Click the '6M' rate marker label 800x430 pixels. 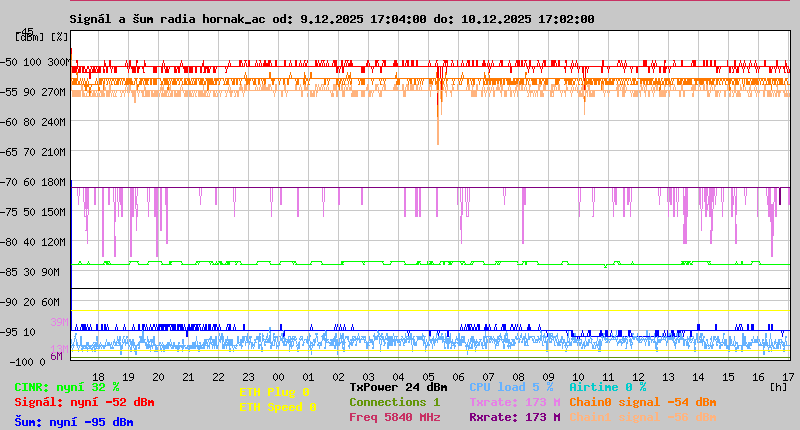56,356
